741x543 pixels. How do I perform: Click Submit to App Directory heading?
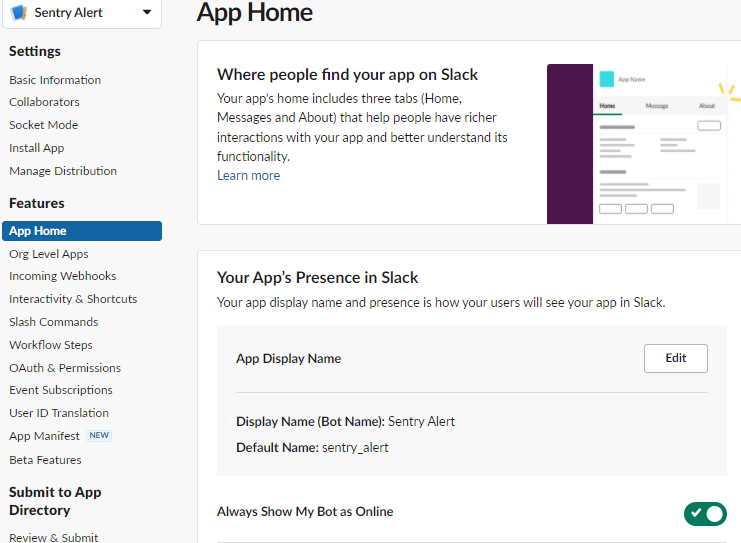[x=55, y=501]
